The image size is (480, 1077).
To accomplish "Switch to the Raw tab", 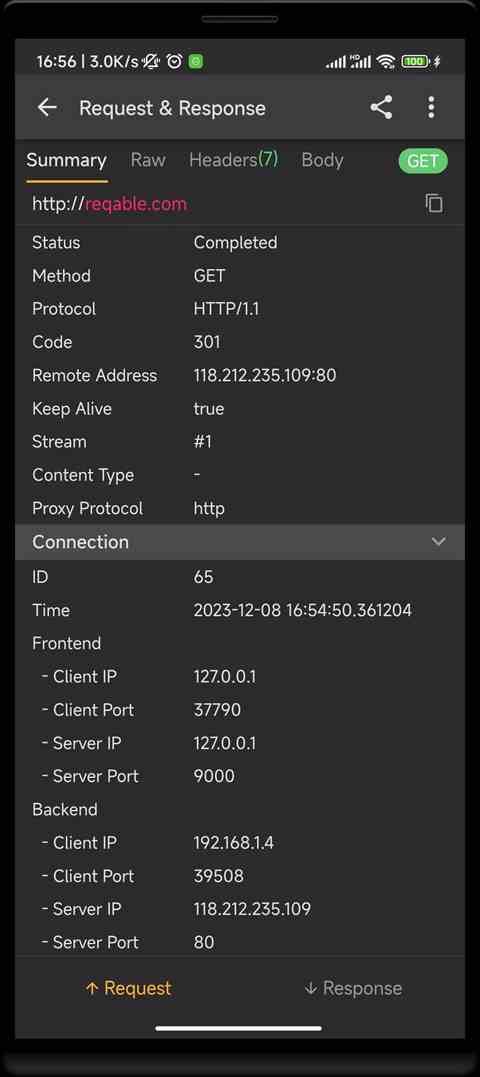I will [148, 160].
